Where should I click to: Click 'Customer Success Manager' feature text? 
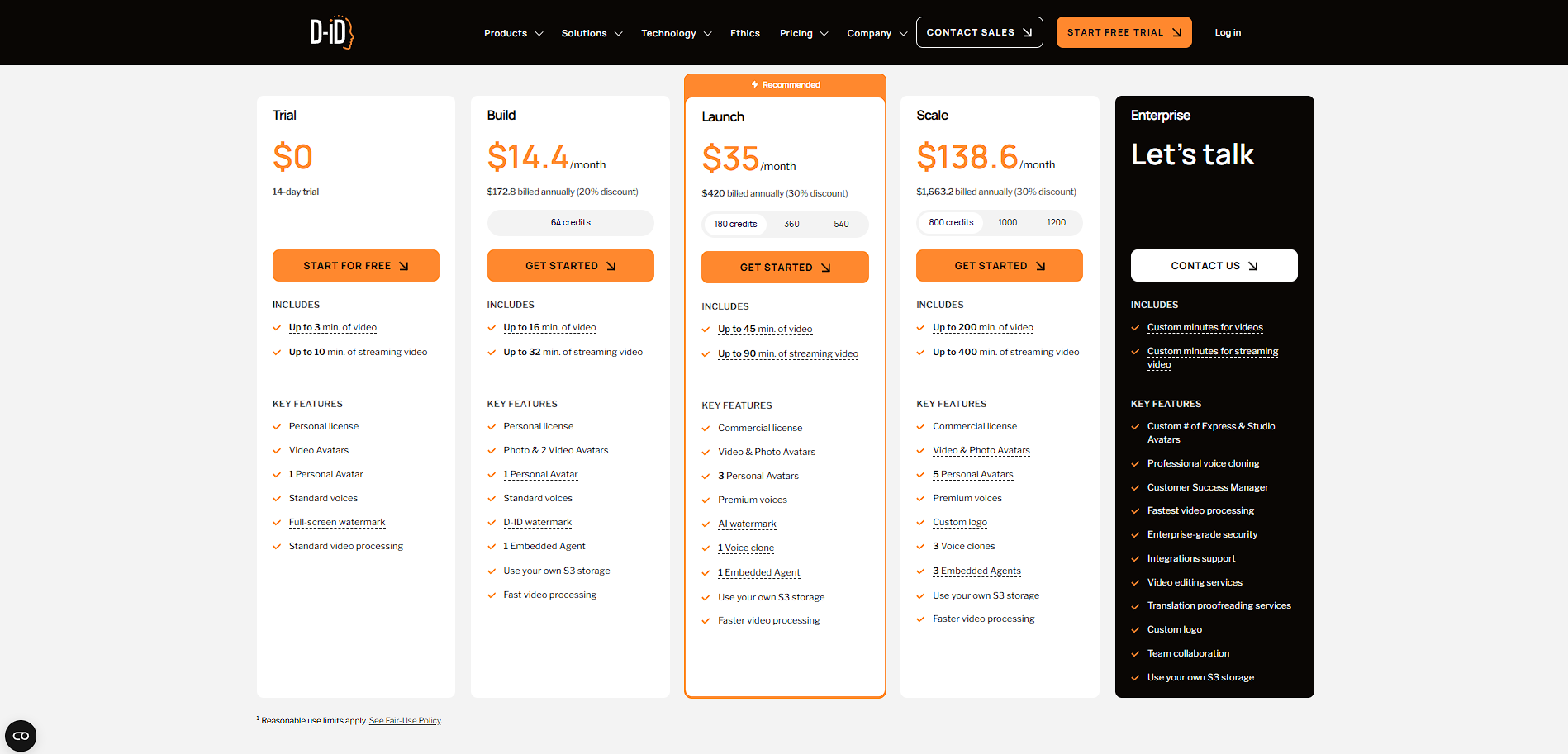[1207, 487]
